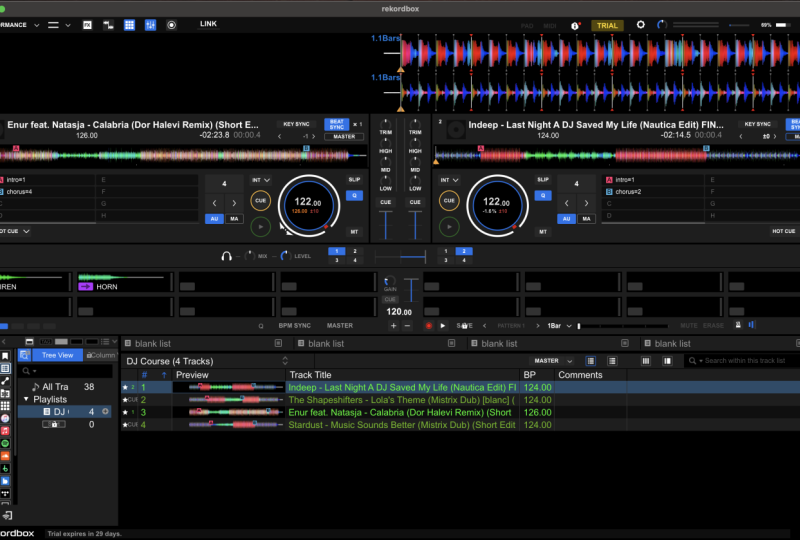Click the tree search magnifier icon

click(x=27, y=371)
